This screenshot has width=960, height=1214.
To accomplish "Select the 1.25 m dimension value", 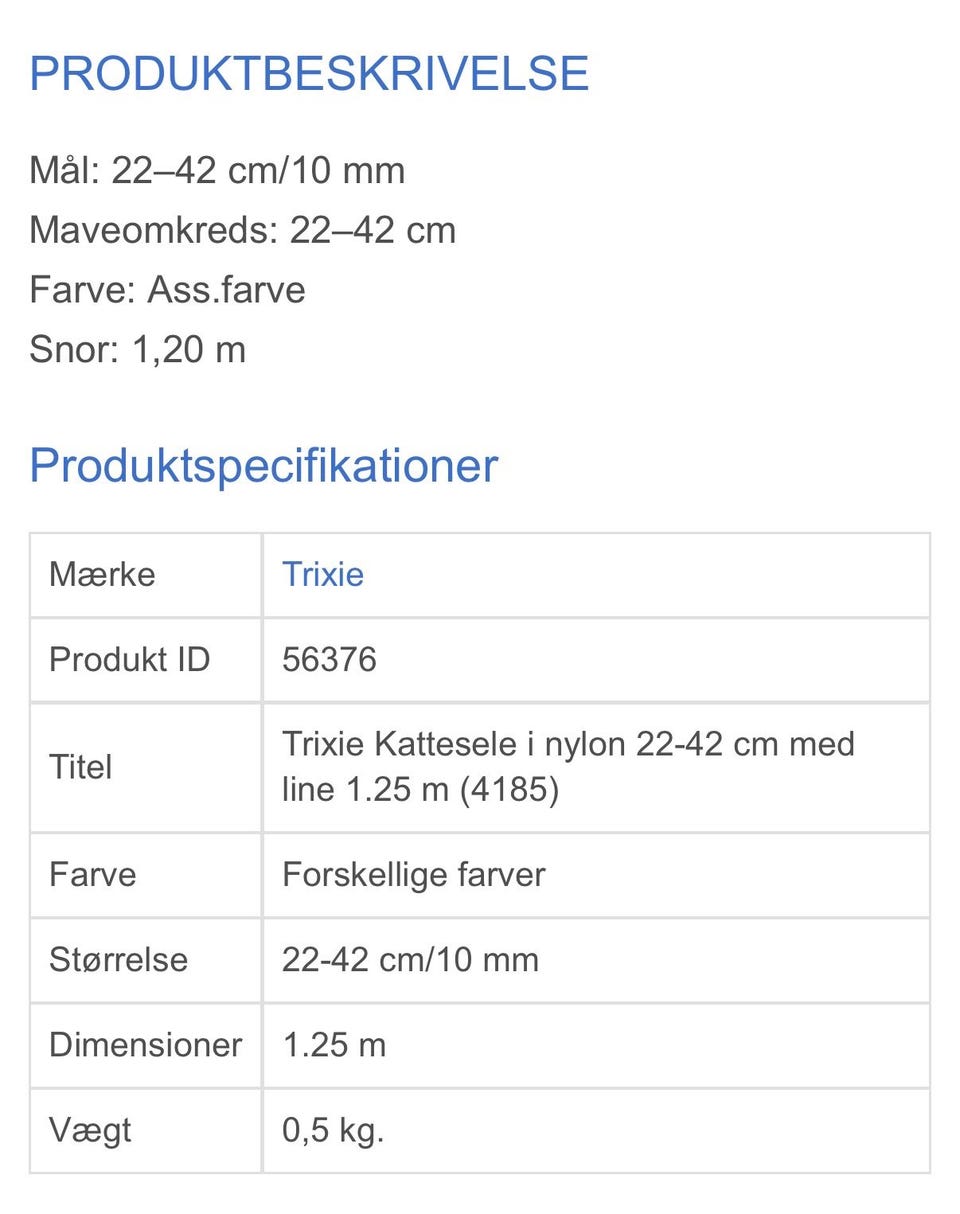I will (x=334, y=1045).
